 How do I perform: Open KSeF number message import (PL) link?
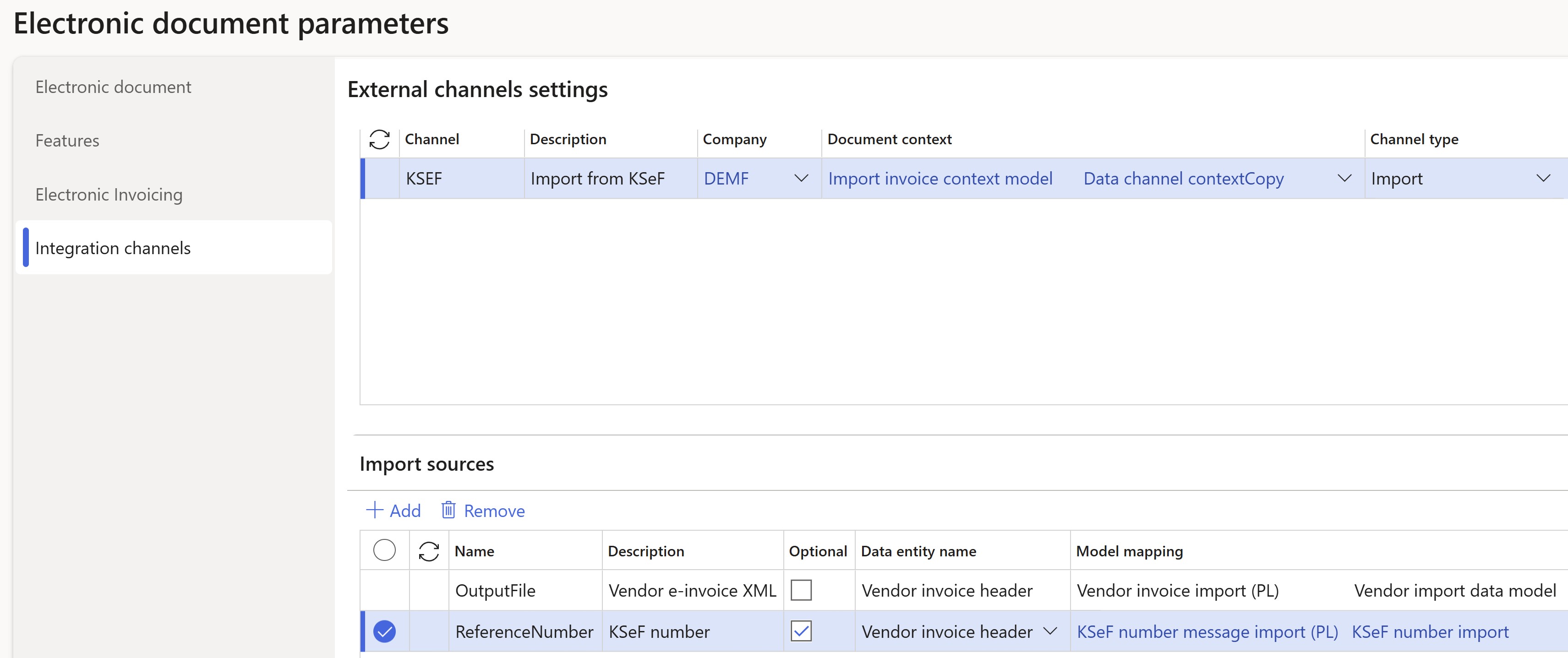[x=1207, y=632]
